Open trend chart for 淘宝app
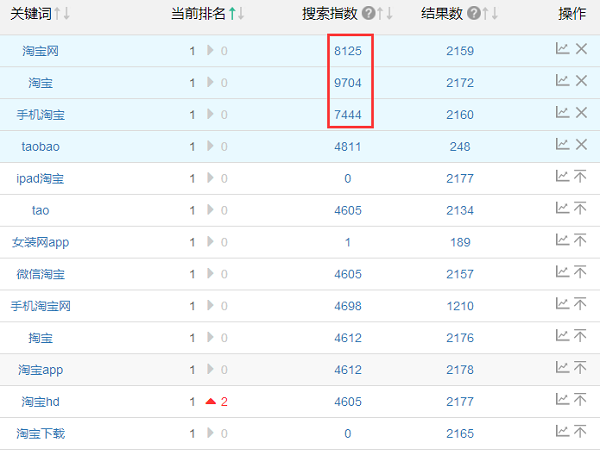The image size is (600, 455). click(x=562, y=368)
